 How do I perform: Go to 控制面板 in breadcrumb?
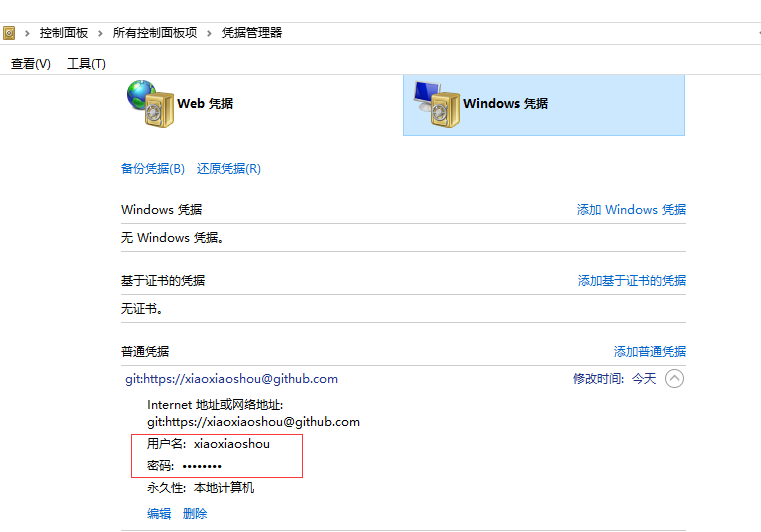(64, 33)
